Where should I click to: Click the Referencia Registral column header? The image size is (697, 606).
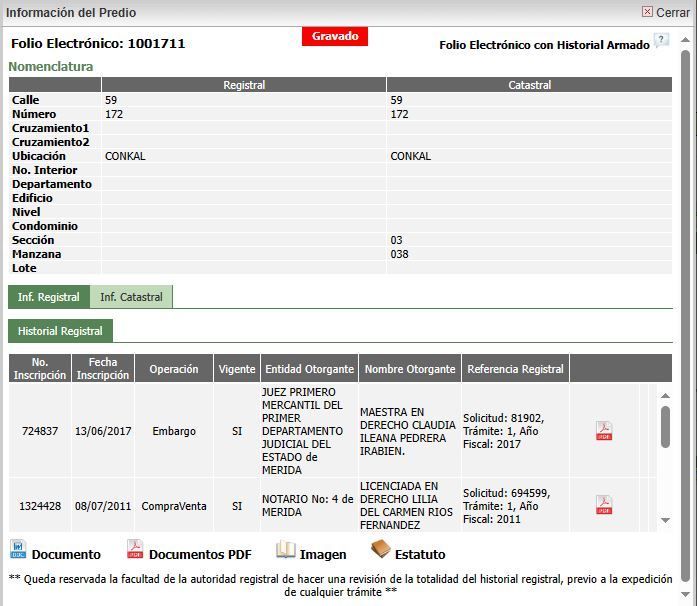click(x=515, y=369)
